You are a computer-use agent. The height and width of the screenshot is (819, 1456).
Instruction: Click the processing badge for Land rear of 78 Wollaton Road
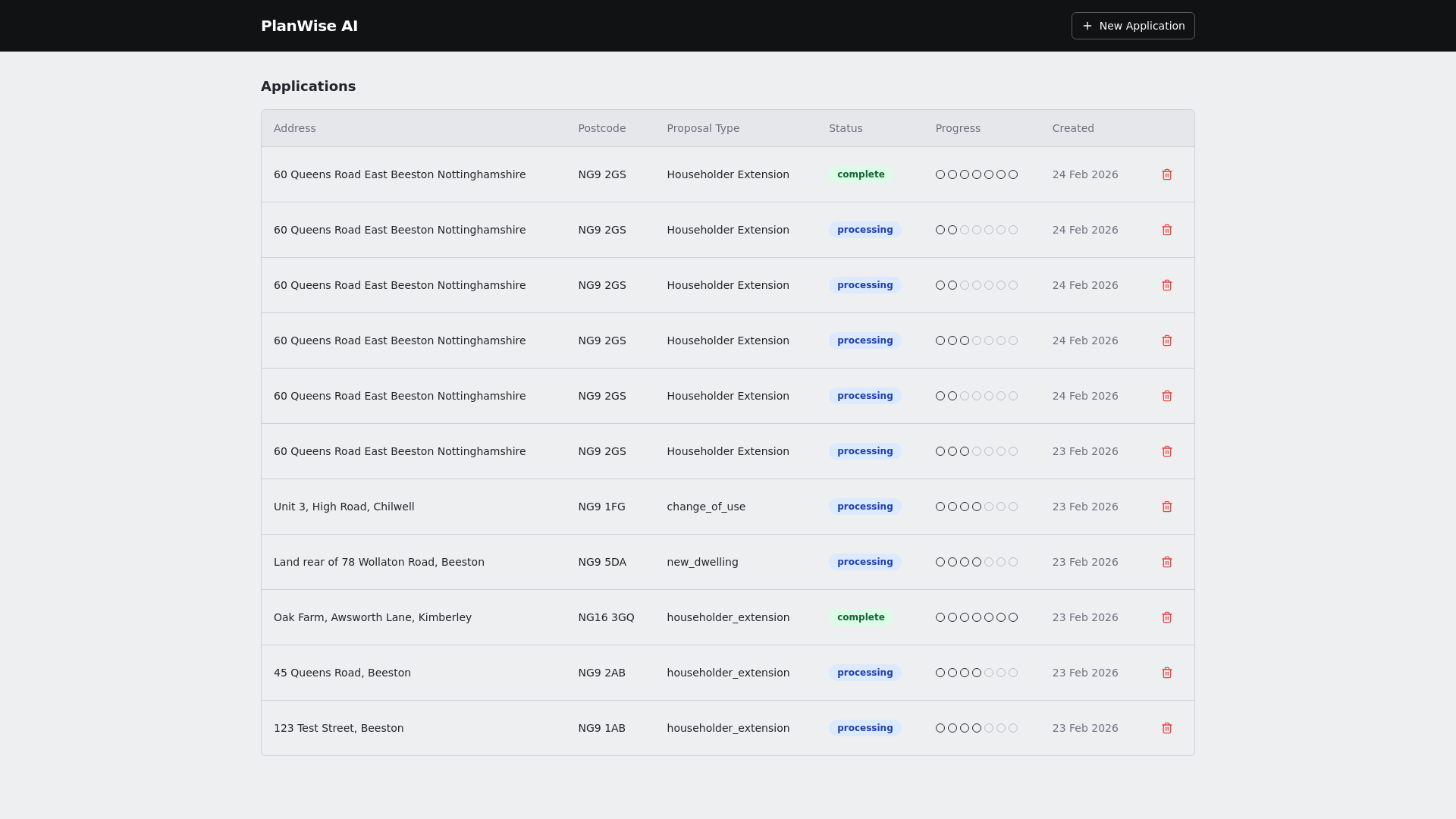pos(864,562)
